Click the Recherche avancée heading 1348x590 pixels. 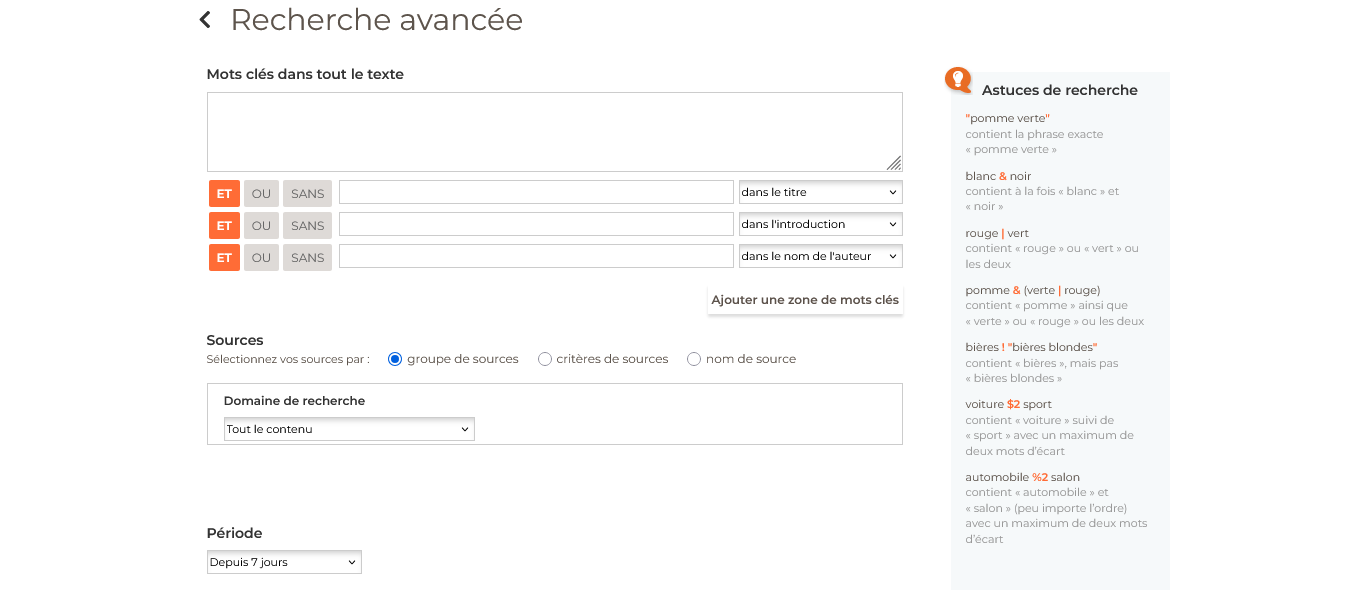pos(376,20)
